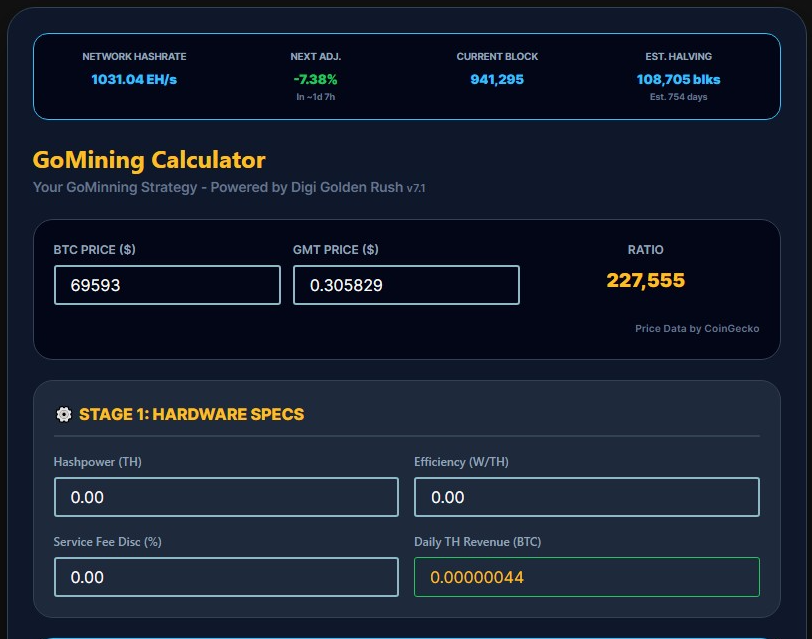Click next adjustment value -7.38%
This screenshot has width=812, height=639.
tap(315, 79)
